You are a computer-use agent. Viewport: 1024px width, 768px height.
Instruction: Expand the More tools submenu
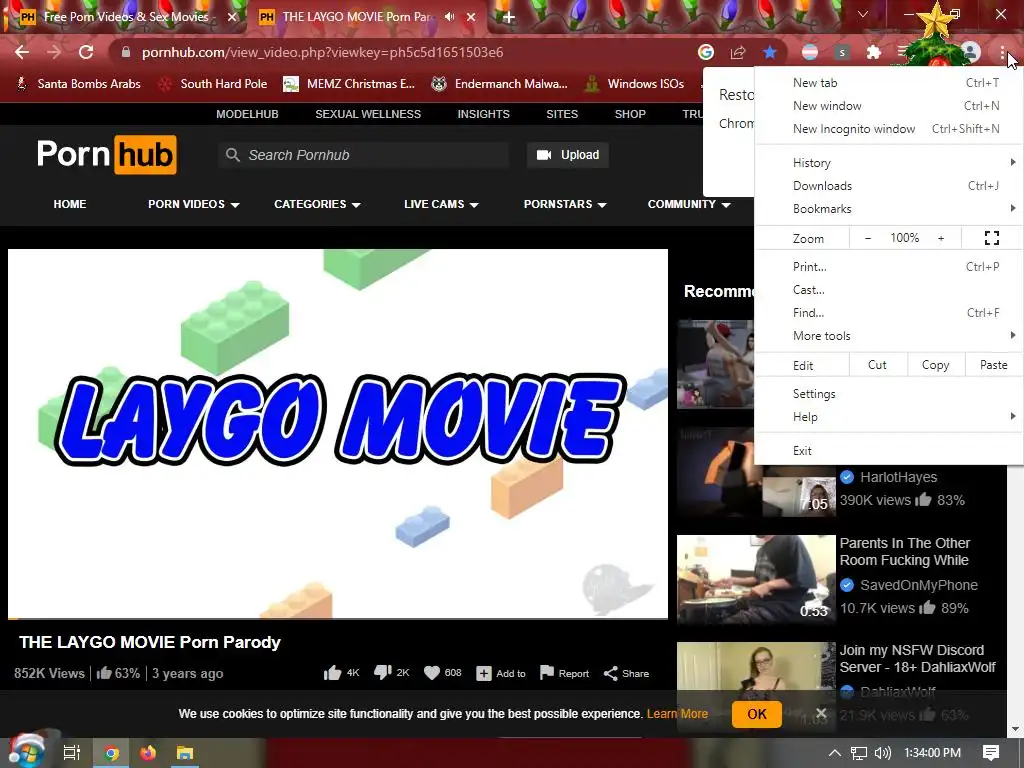coord(889,336)
